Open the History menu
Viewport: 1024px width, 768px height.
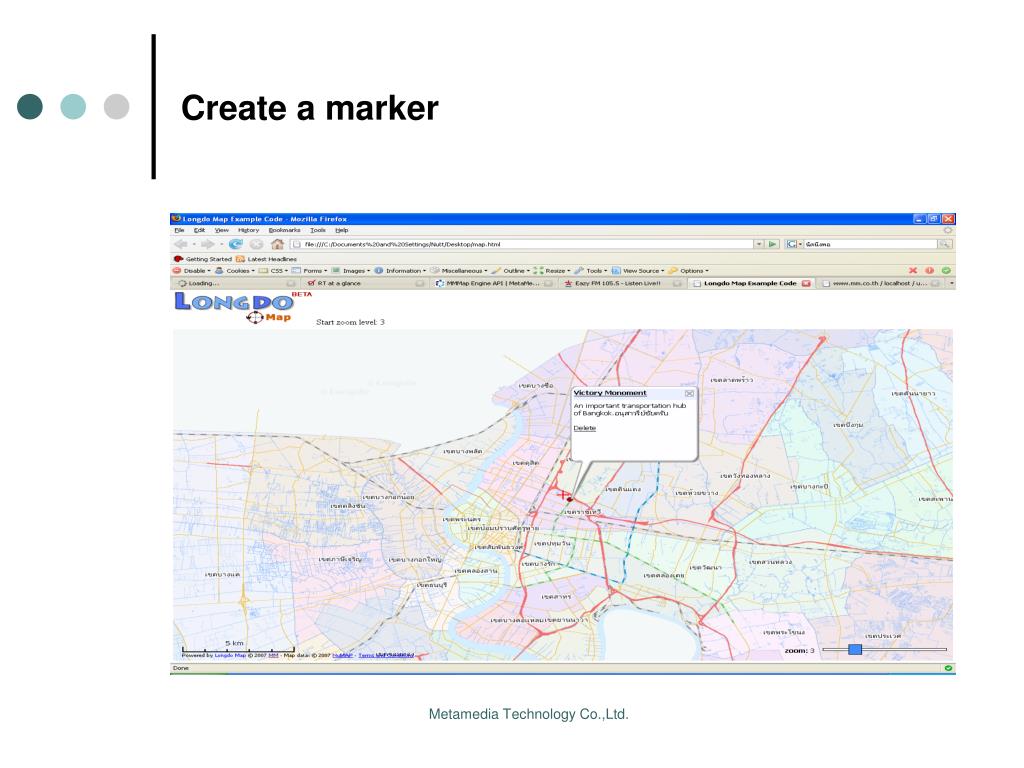[x=248, y=231]
